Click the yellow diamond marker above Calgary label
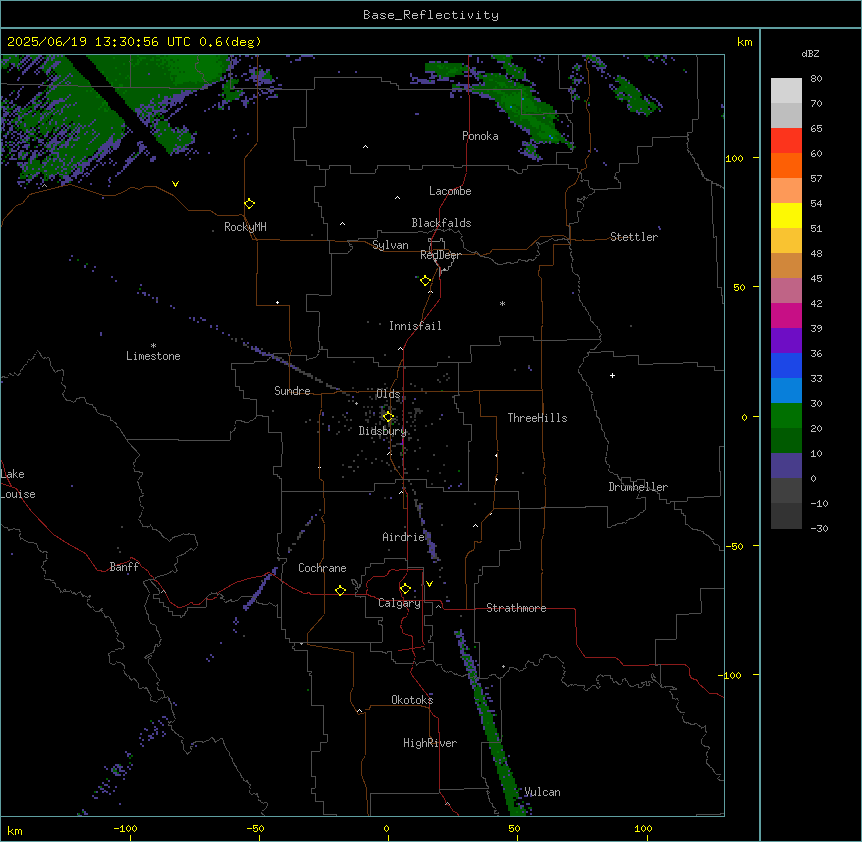 pos(405,589)
